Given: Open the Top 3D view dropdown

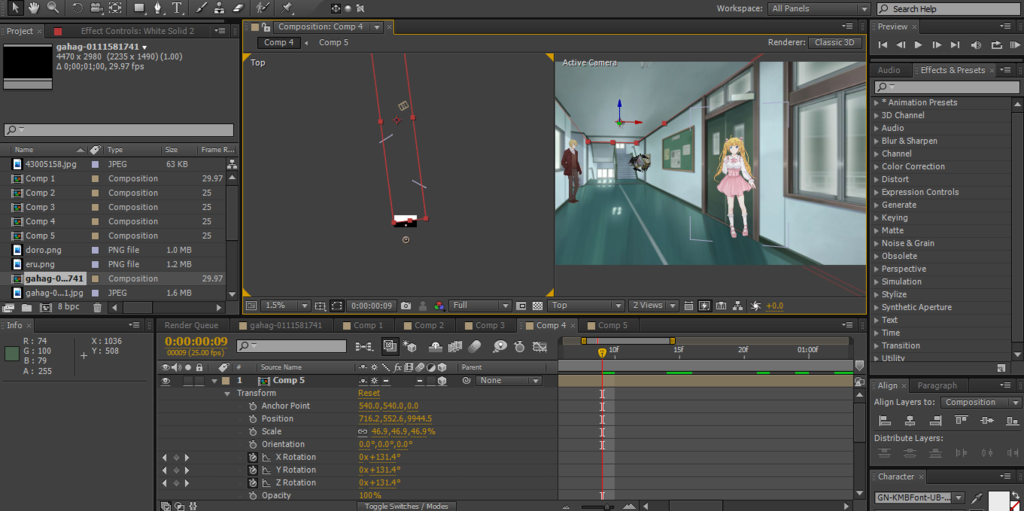Looking at the screenshot, I should (x=586, y=305).
